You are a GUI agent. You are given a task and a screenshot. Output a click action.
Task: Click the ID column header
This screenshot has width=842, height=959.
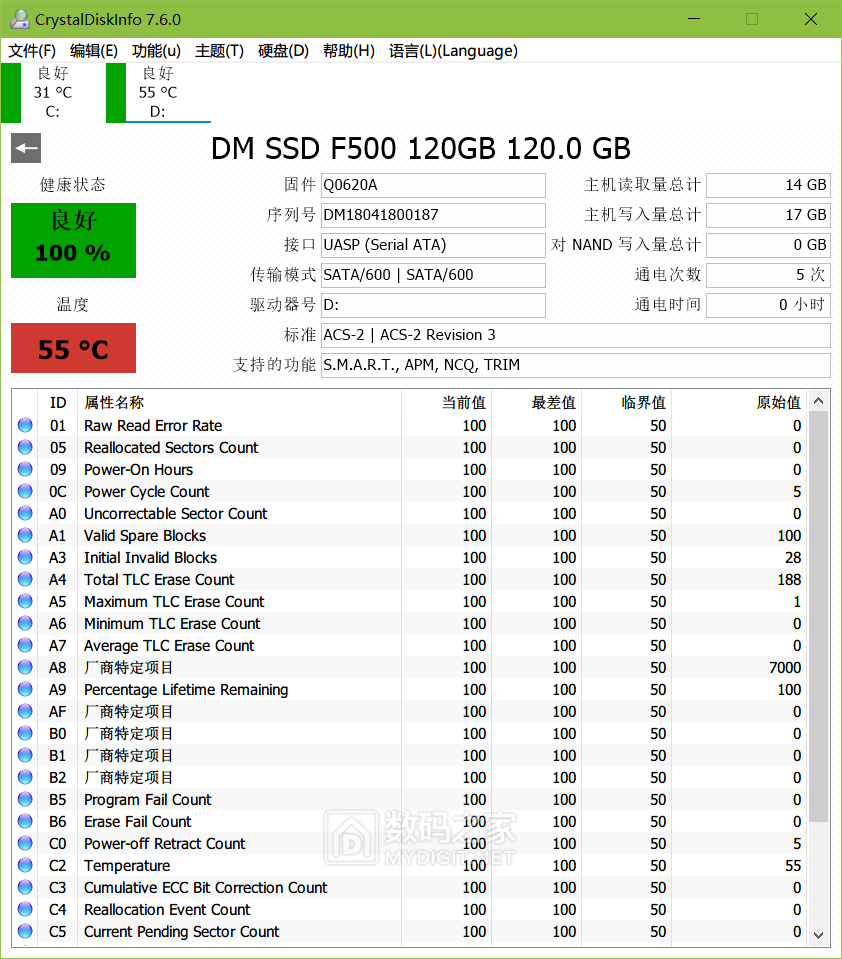pyautogui.click(x=57, y=402)
